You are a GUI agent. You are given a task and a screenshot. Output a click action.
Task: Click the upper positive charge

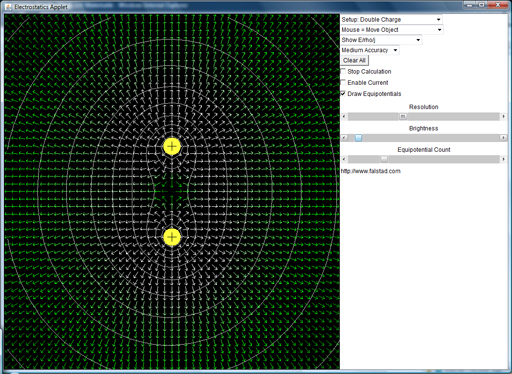point(172,146)
